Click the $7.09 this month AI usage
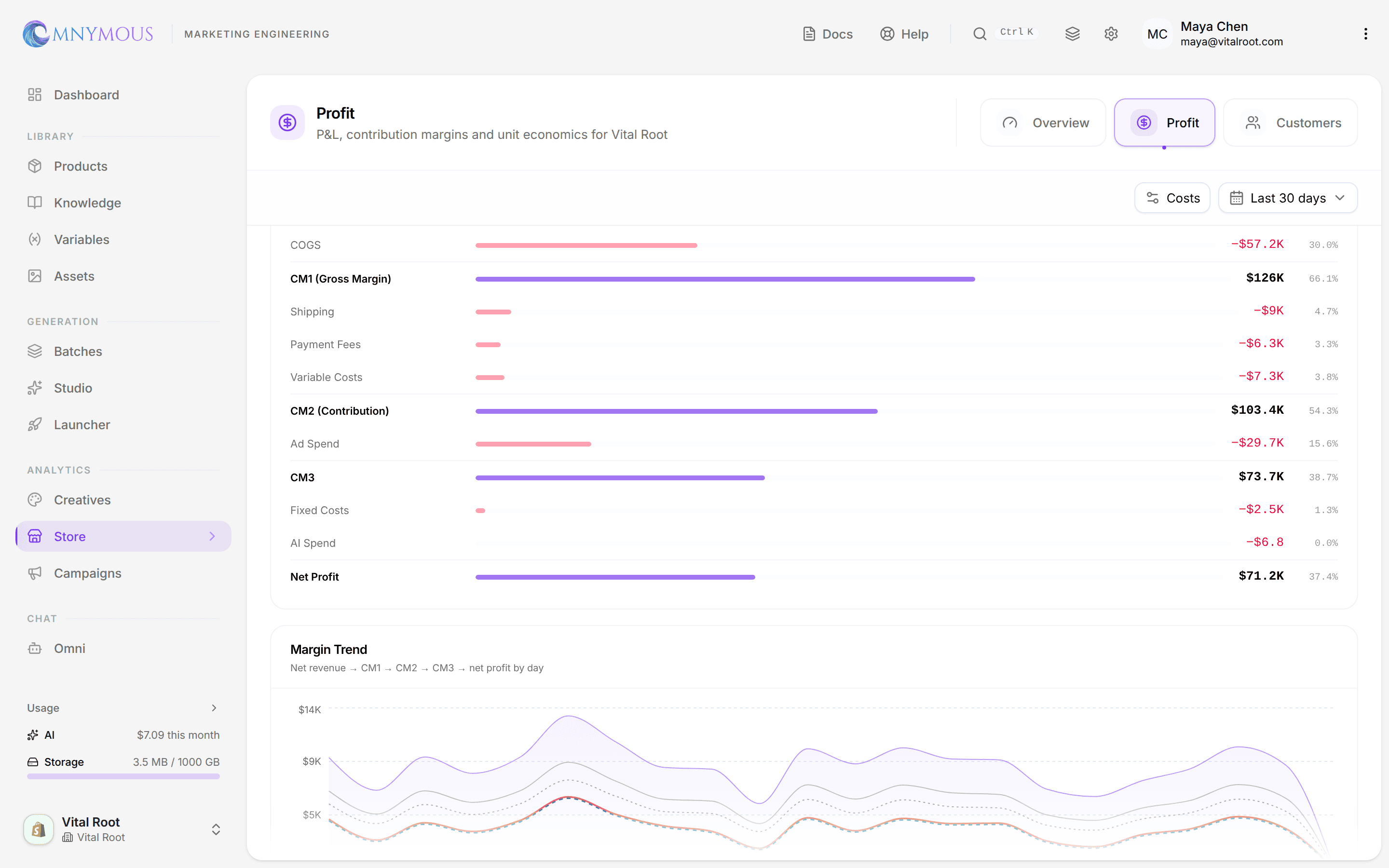The width and height of the screenshot is (1389, 868). 178,735
